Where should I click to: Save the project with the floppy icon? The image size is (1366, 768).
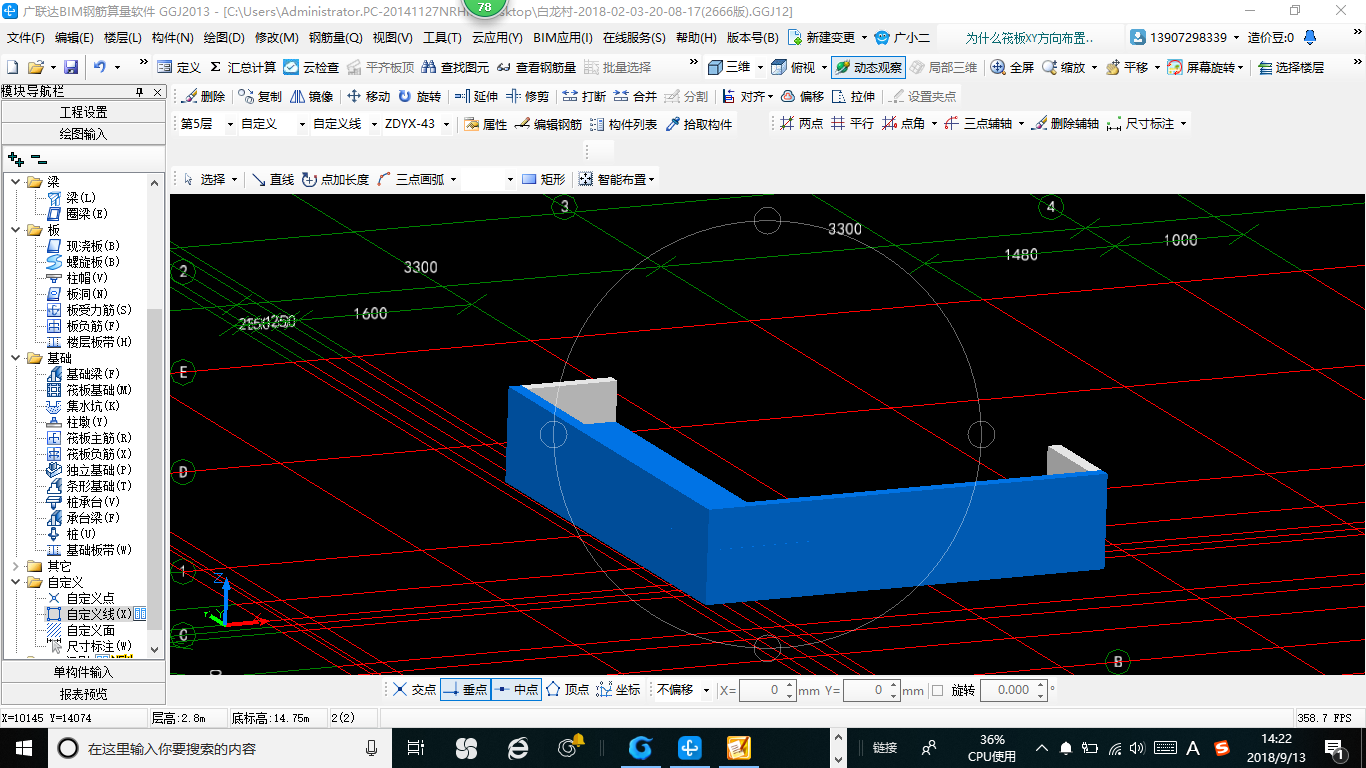[x=71, y=67]
